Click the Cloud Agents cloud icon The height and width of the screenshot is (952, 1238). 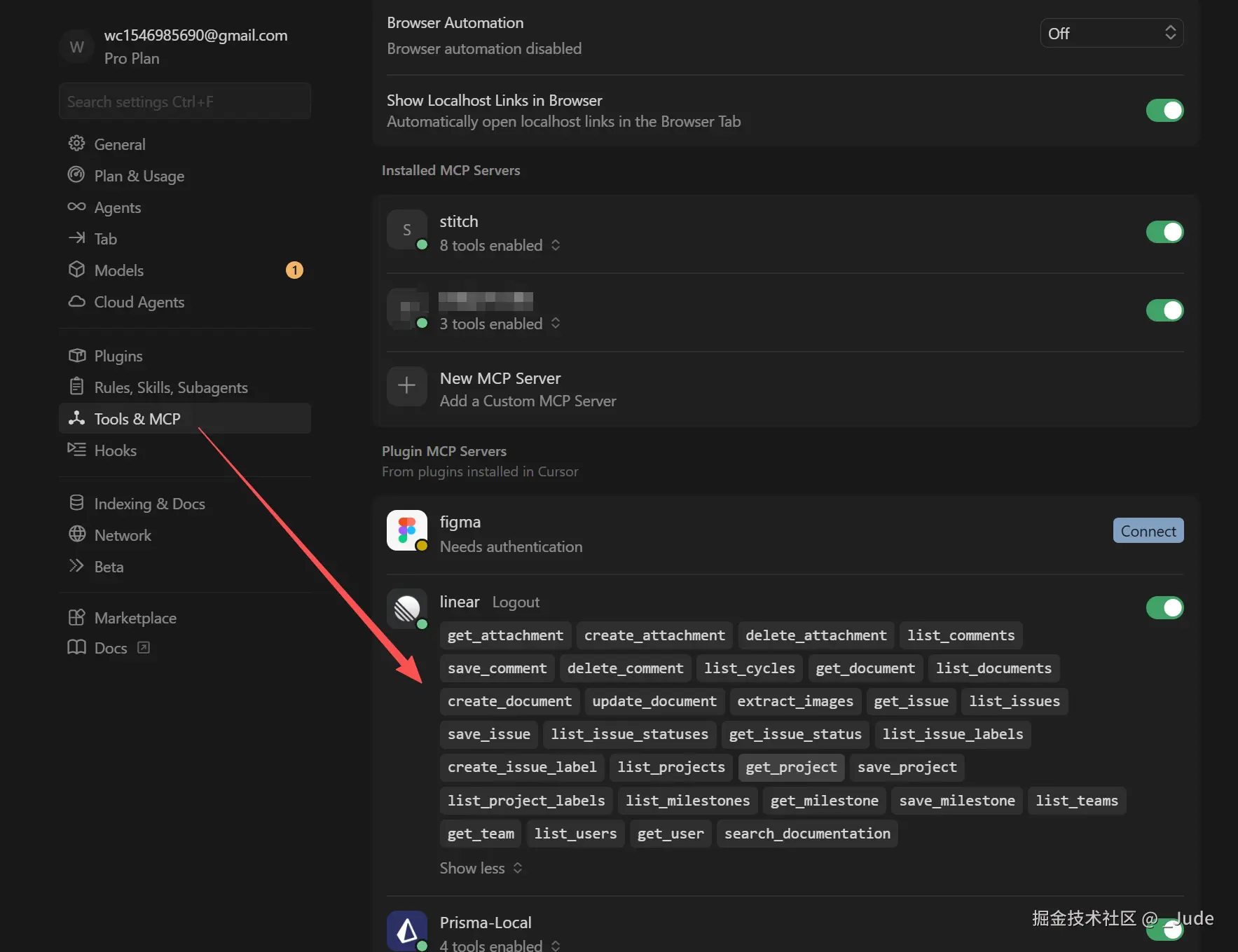(x=76, y=301)
